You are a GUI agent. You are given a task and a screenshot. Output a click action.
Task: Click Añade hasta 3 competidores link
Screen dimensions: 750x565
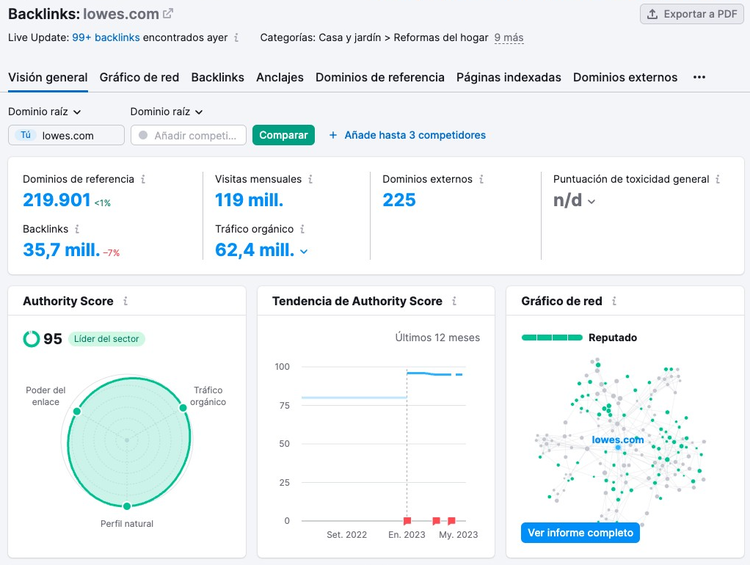[415, 135]
